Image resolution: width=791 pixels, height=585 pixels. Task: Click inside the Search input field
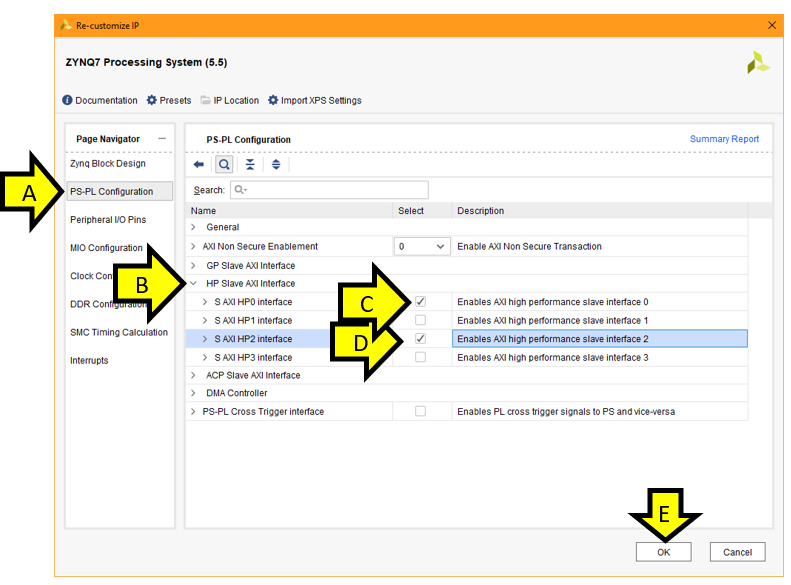(x=329, y=190)
